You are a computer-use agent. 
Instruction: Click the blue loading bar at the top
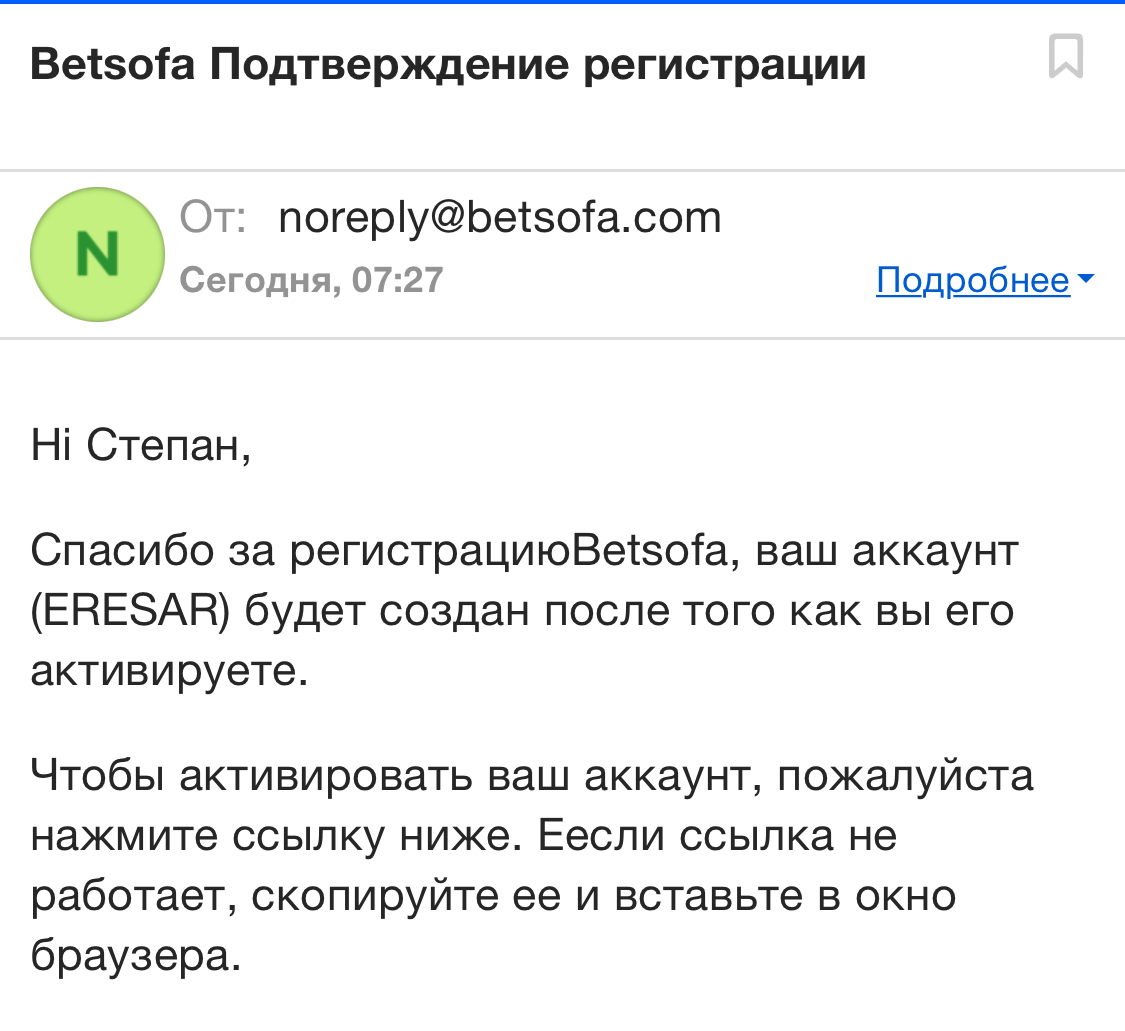click(x=562, y=2)
